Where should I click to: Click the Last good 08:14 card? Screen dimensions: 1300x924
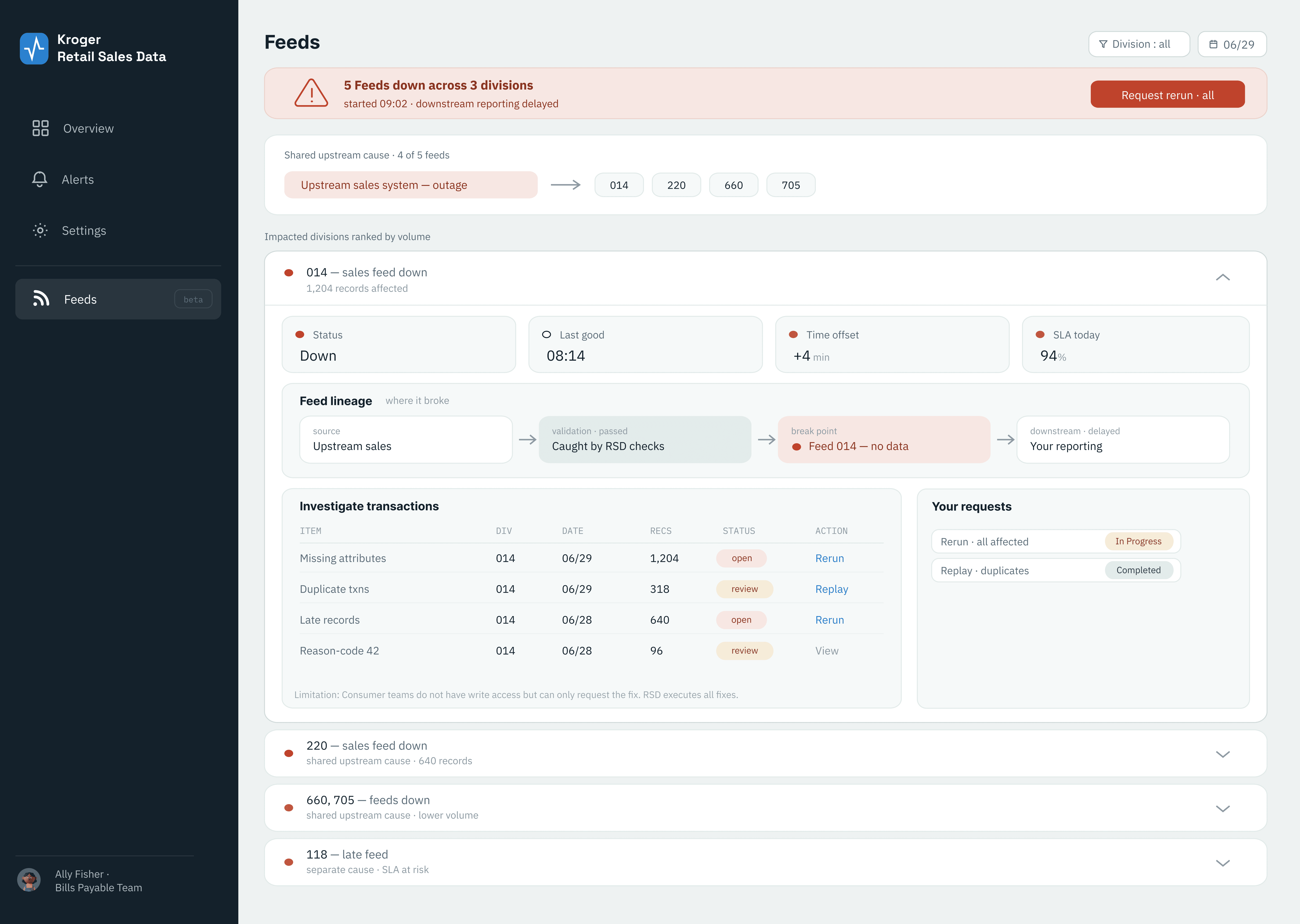coord(645,345)
